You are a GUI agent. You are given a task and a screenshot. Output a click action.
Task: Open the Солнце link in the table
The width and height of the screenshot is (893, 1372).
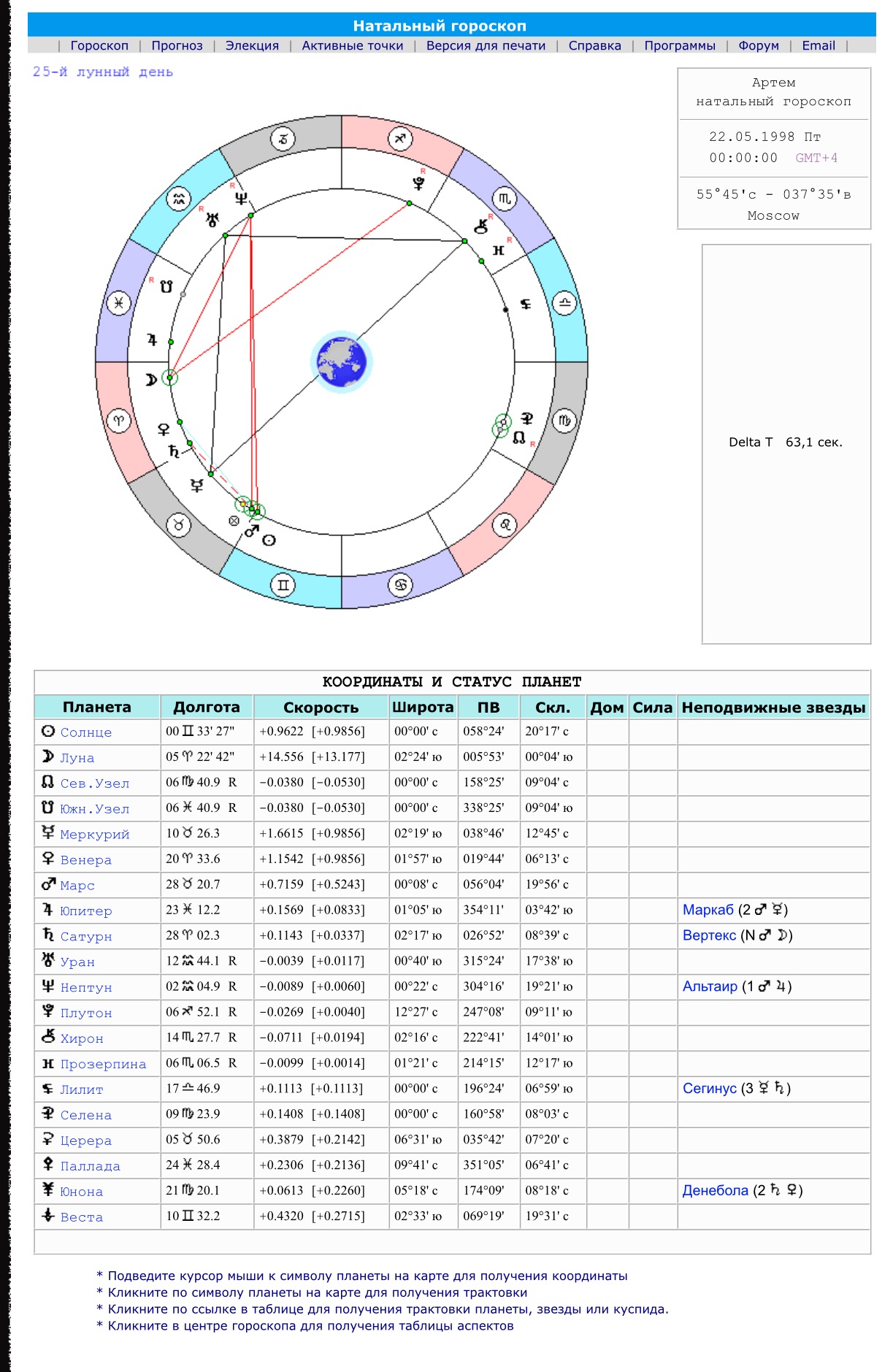(x=86, y=732)
